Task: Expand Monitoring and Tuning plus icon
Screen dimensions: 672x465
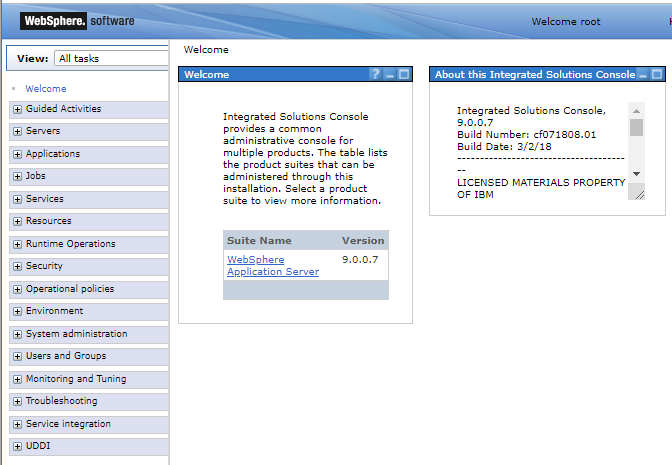Action: [x=17, y=379]
